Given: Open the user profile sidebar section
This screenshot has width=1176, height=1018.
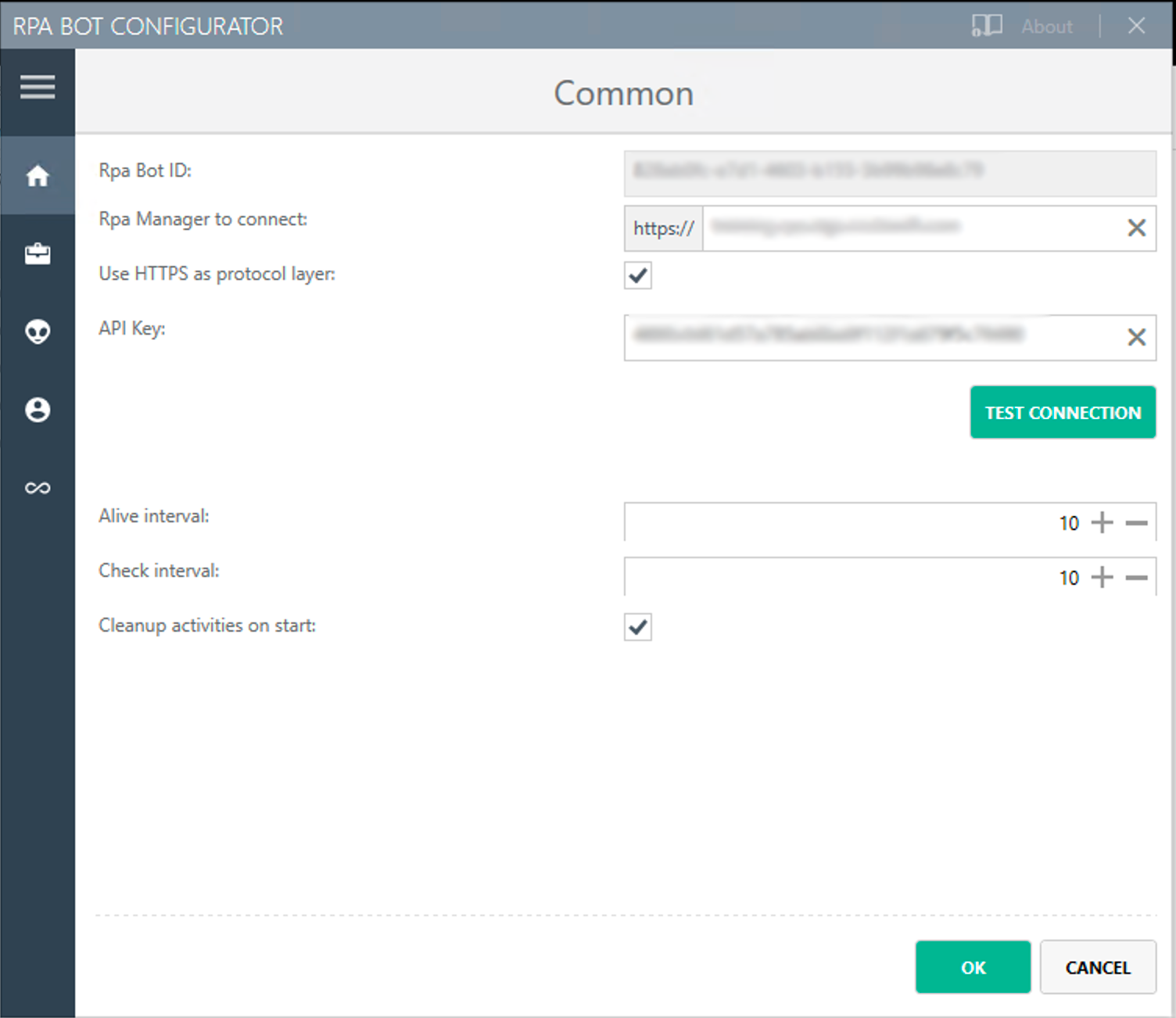Looking at the screenshot, I should click(x=37, y=410).
